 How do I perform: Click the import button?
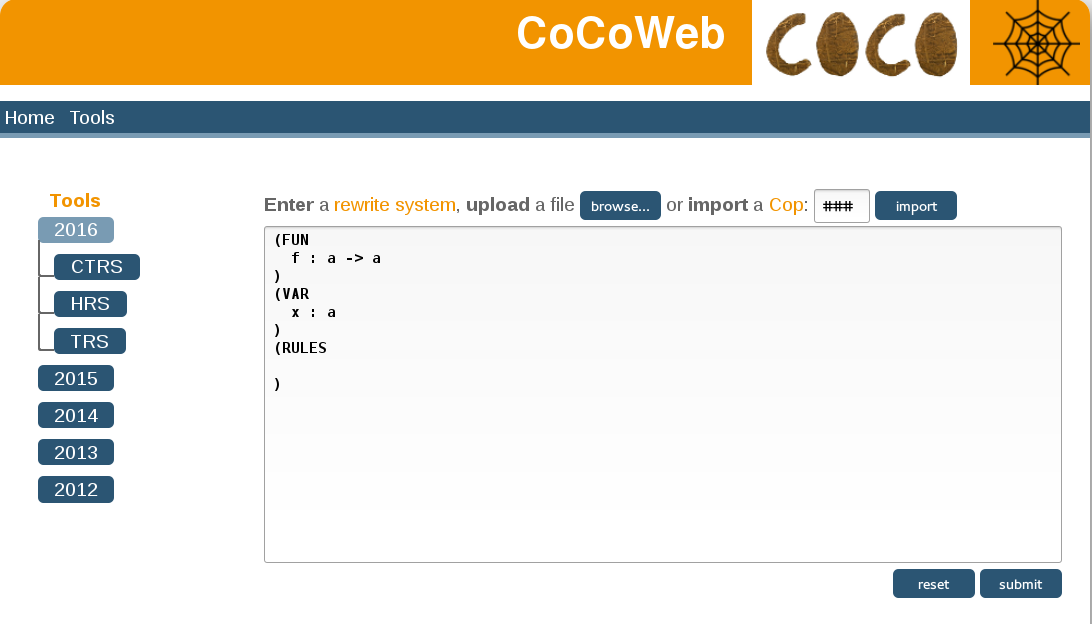[x=916, y=205]
